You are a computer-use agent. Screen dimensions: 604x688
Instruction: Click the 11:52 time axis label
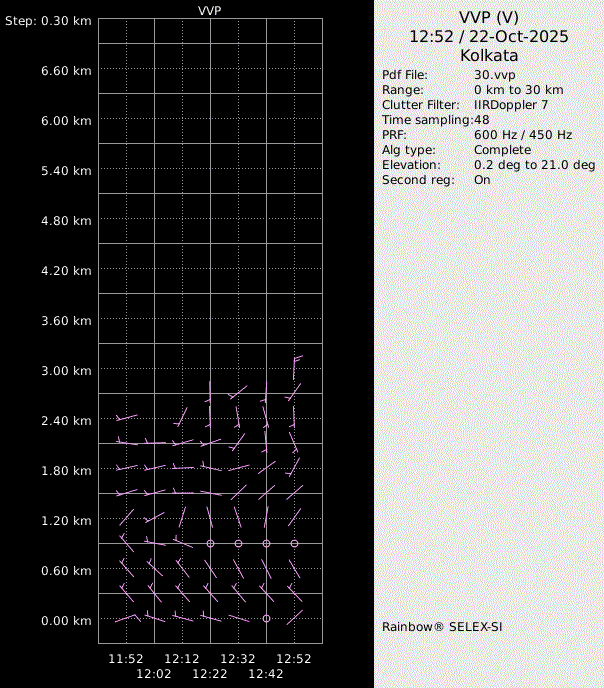(x=126, y=659)
